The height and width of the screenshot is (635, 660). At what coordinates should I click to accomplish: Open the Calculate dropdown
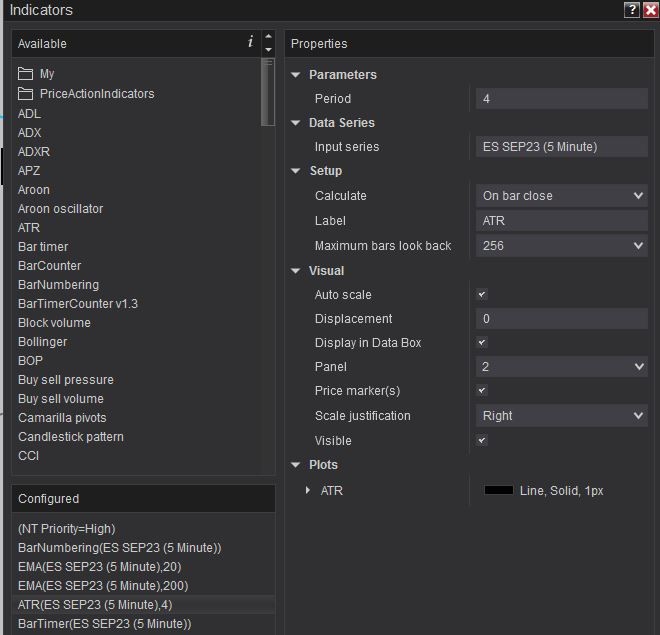562,196
